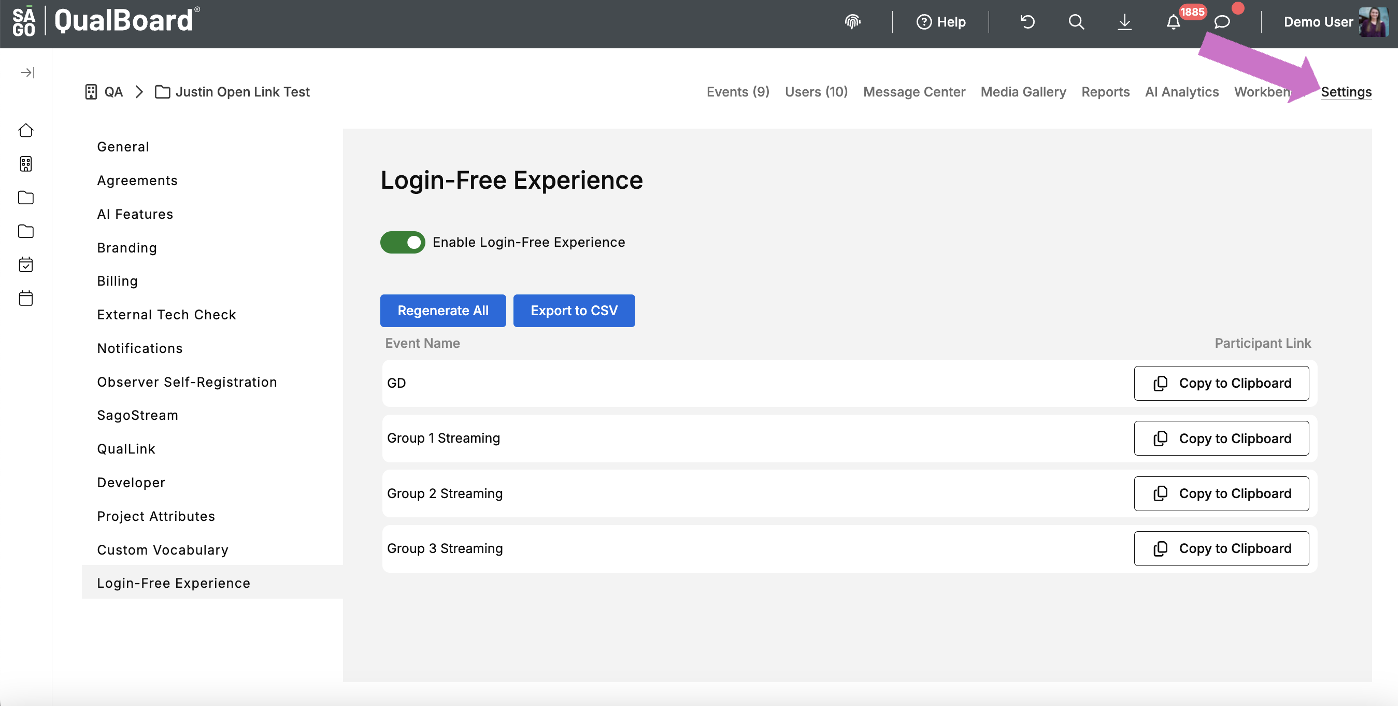Image resolution: width=1398 pixels, height=706 pixels.
Task: Open the checked calendar sidebar icon
Action: click(26, 265)
